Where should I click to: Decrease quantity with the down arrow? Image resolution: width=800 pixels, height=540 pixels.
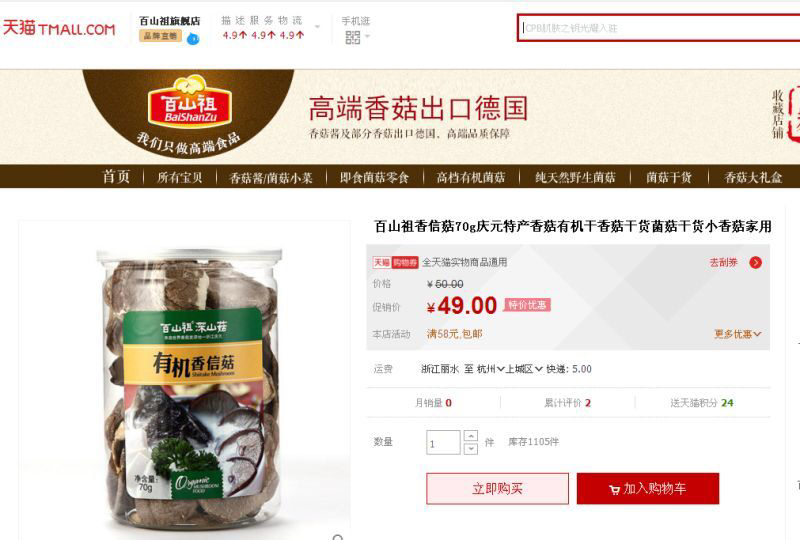(x=471, y=449)
